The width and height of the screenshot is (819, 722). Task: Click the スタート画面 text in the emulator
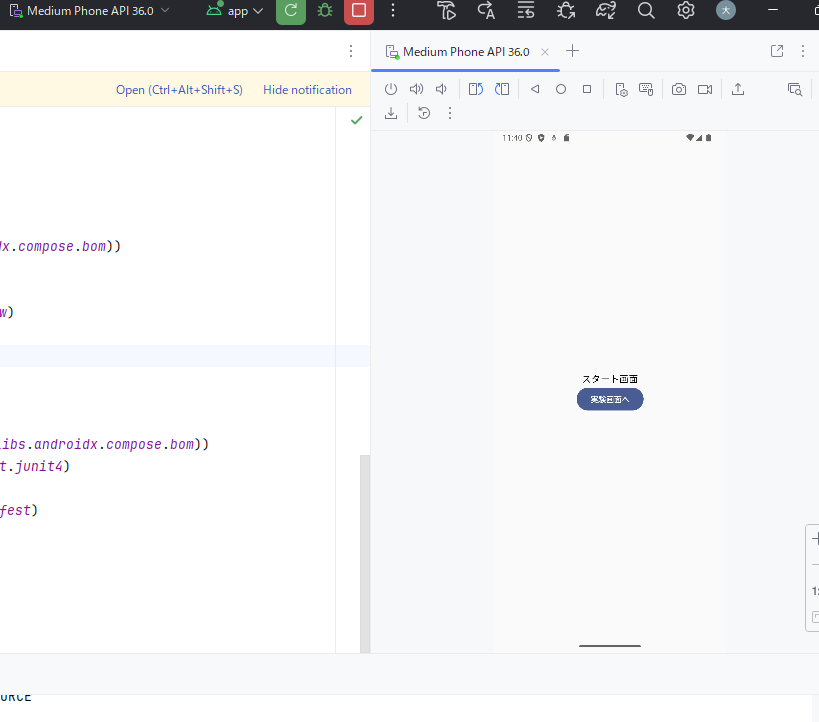(610, 379)
